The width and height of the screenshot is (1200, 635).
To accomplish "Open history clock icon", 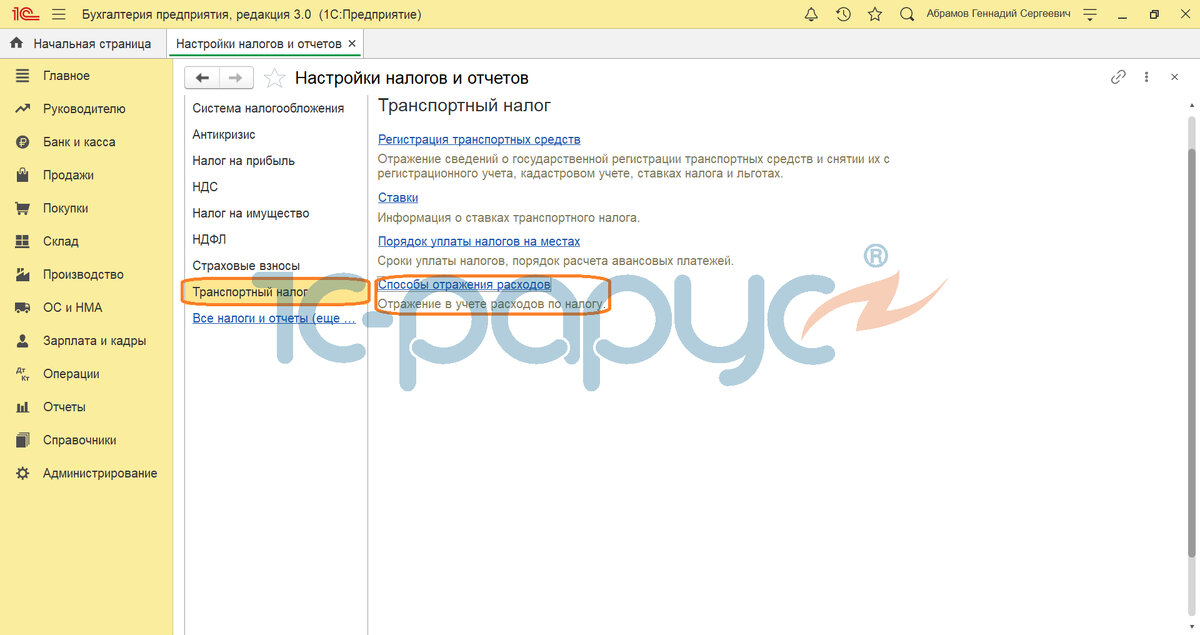I will [x=843, y=15].
